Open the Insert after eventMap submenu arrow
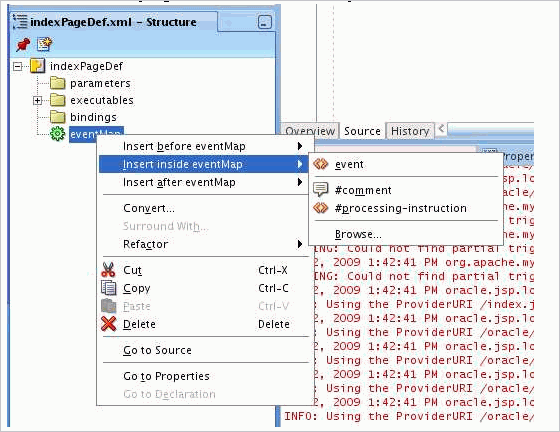The width and height of the screenshot is (560, 432). (300, 182)
